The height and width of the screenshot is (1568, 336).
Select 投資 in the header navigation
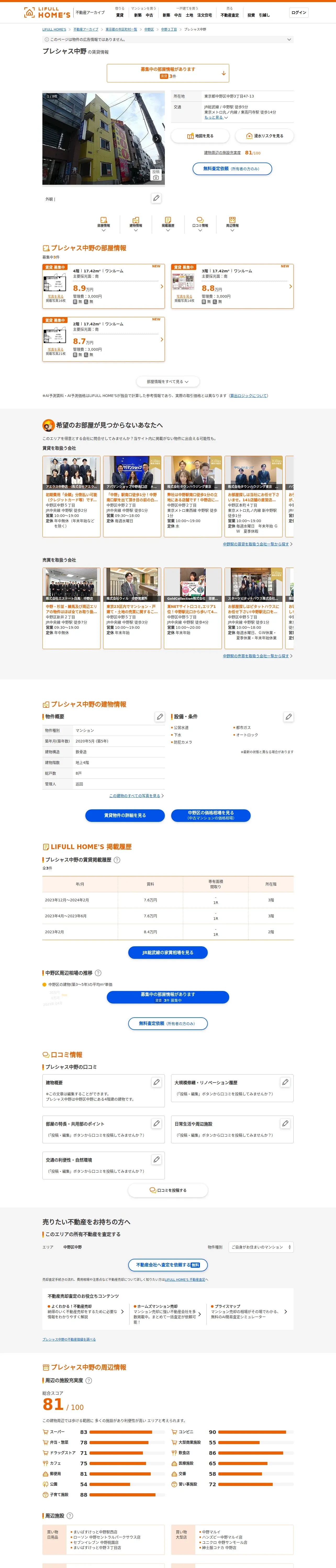pos(251,15)
